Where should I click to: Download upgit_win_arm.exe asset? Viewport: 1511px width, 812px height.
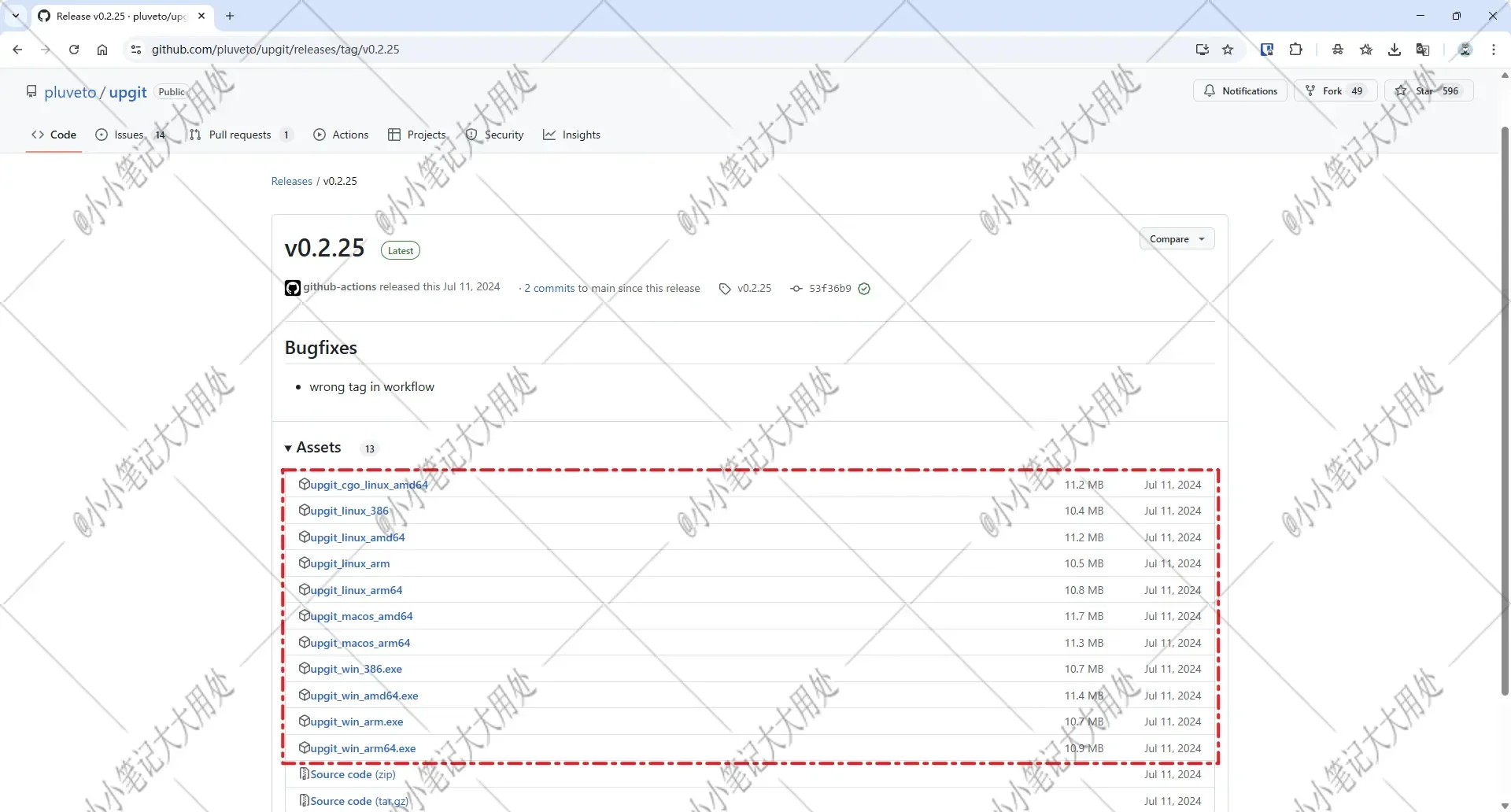click(357, 722)
